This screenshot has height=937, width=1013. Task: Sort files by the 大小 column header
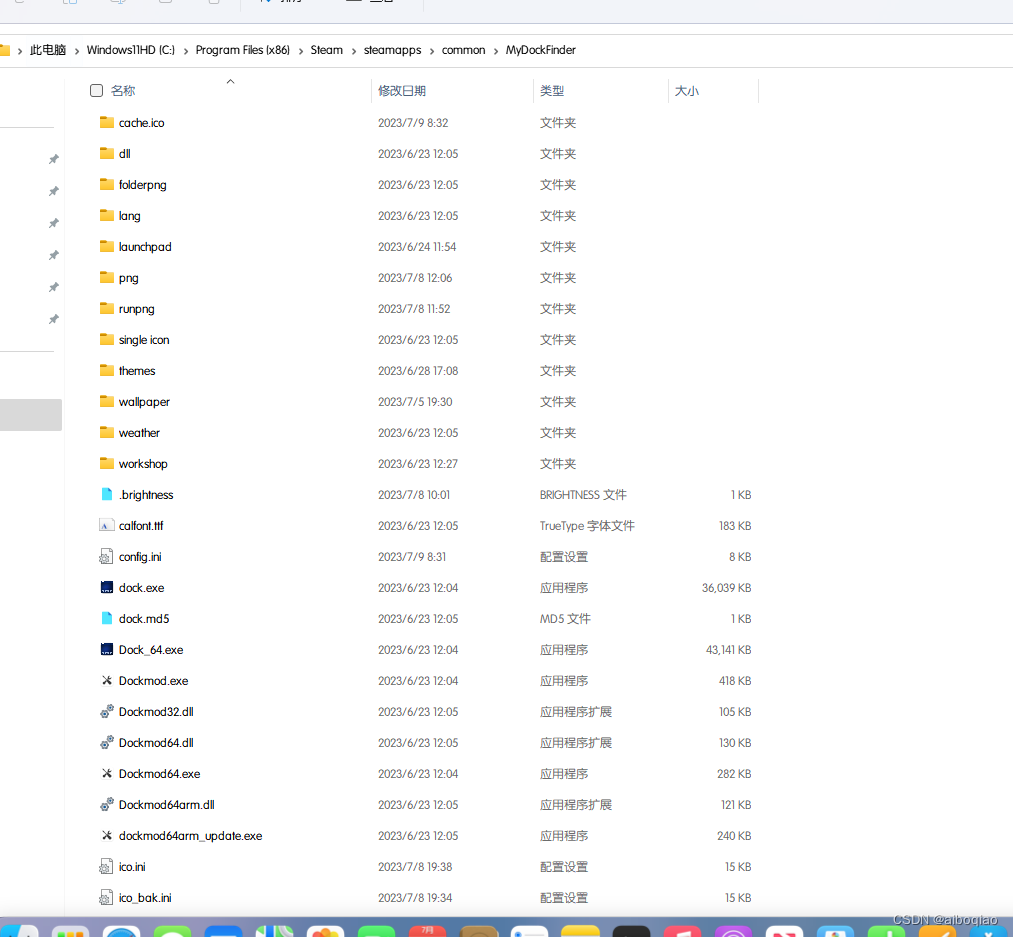pos(687,90)
